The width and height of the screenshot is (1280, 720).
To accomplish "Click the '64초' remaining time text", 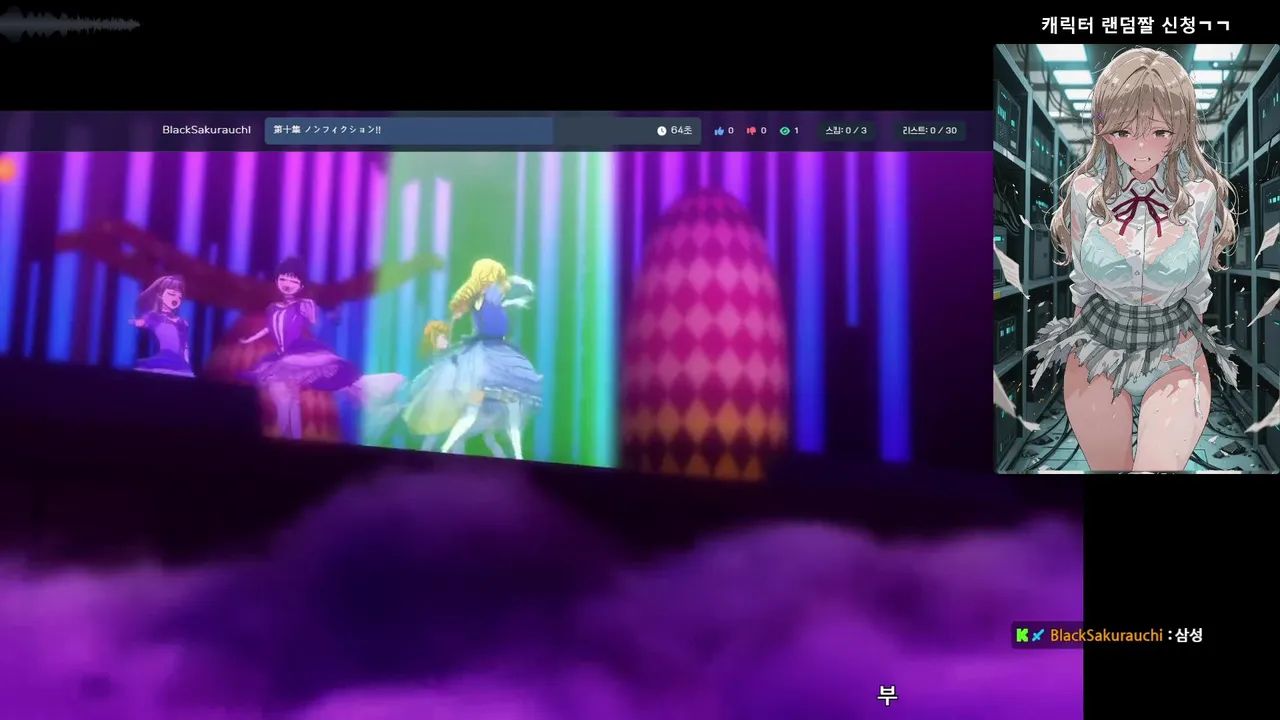I will [x=681, y=131].
